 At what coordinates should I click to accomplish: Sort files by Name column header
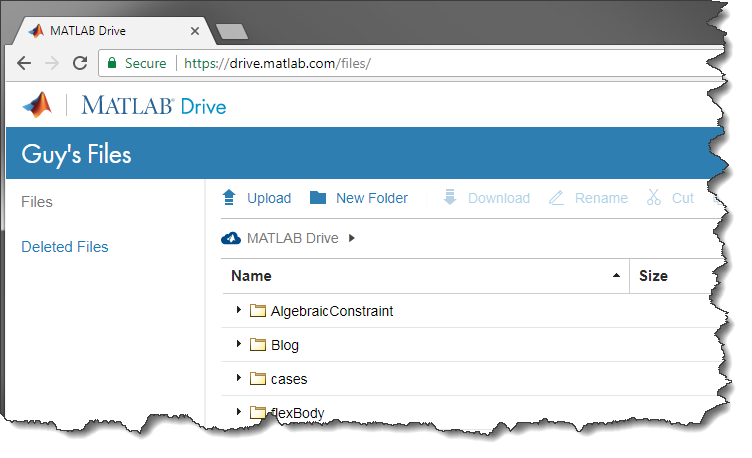(x=251, y=276)
